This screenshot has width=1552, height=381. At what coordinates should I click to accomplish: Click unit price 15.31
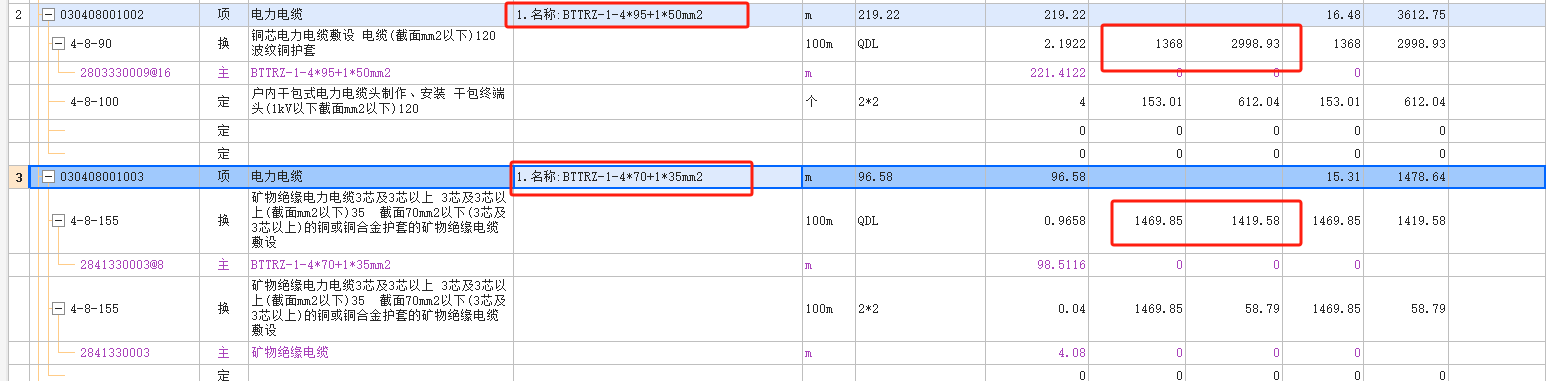pos(1343,177)
